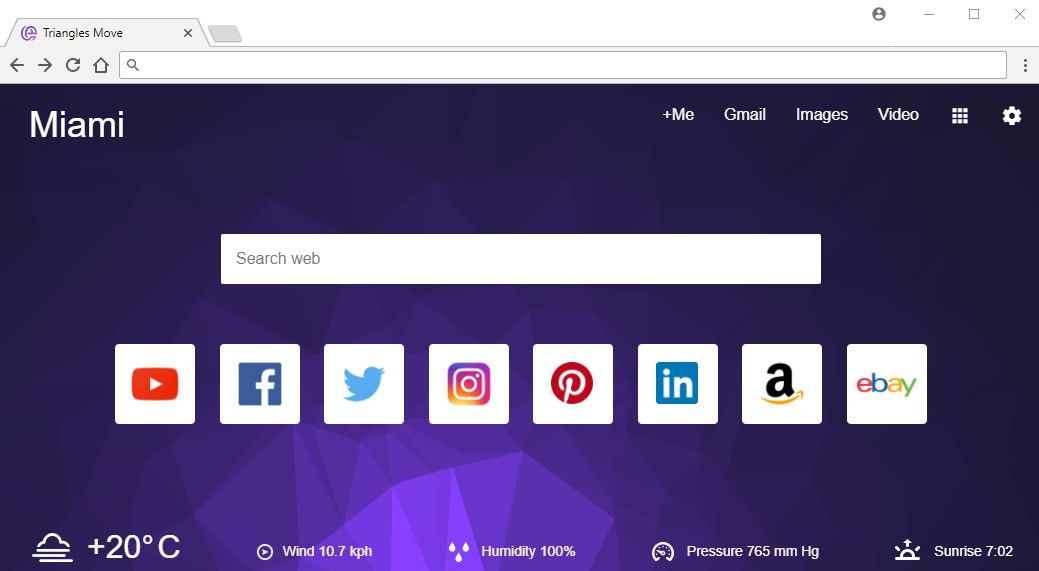The width and height of the screenshot is (1039, 571).
Task: Open page settings gear icon
Action: 1012,116
